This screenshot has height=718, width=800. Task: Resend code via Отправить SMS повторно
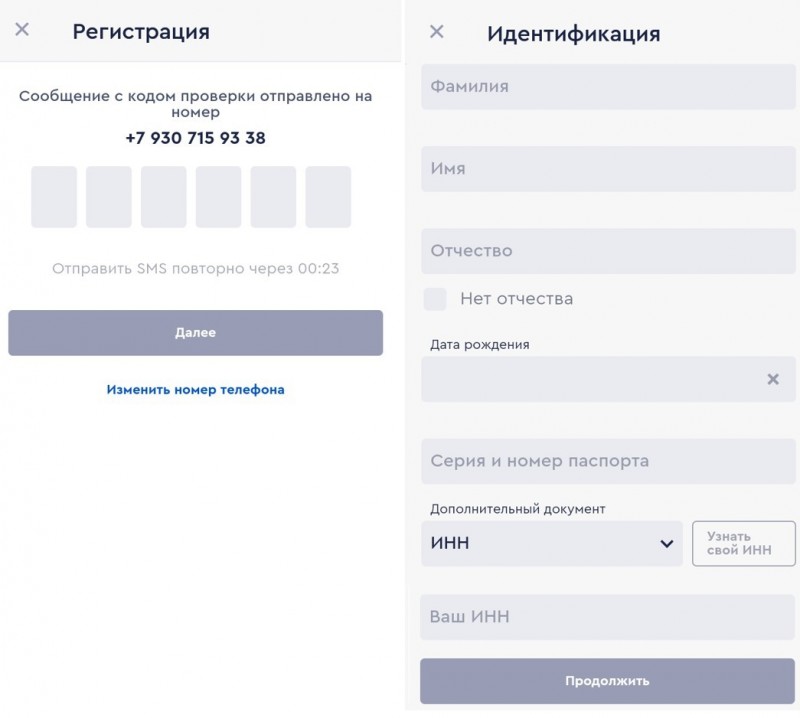pyautogui.click(x=195, y=268)
